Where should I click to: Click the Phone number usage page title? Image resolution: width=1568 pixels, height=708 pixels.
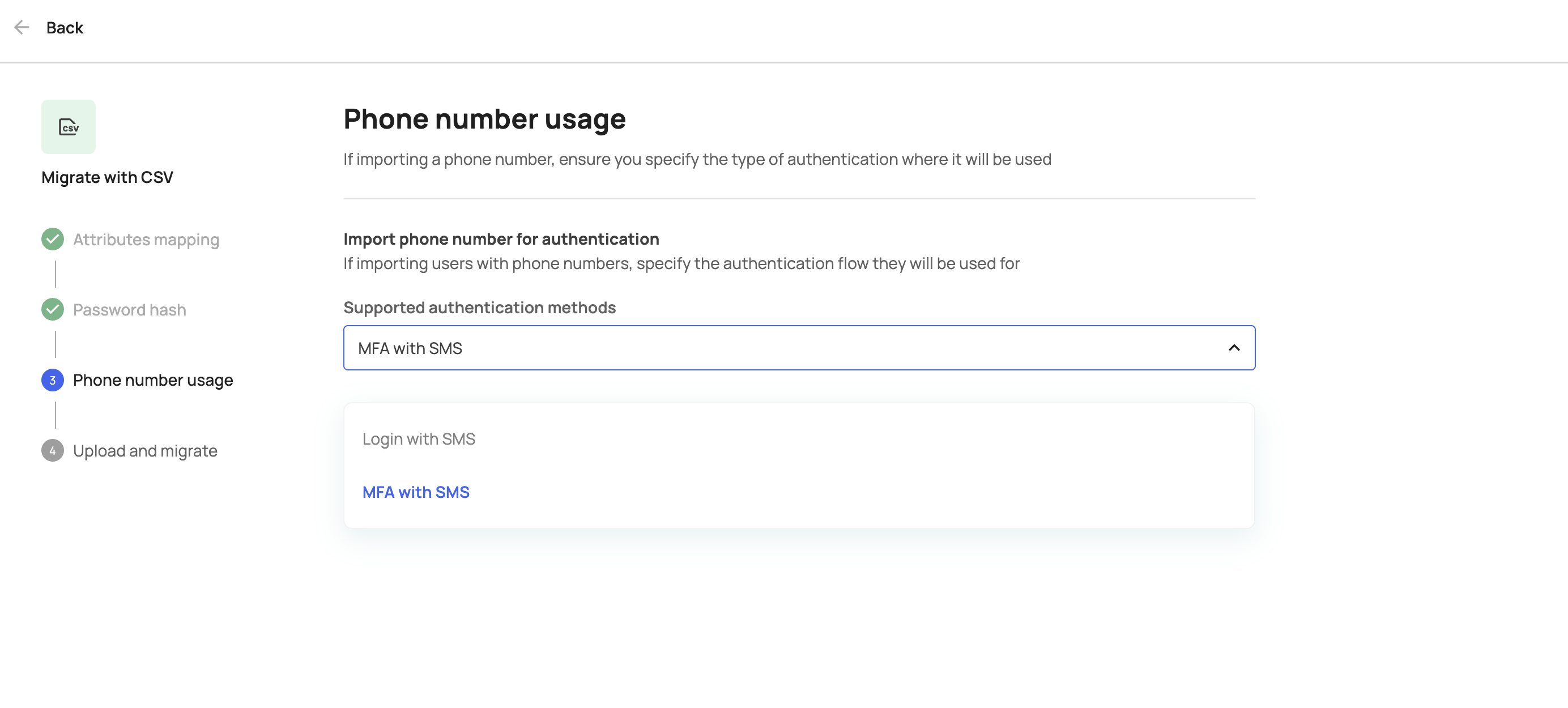click(484, 119)
